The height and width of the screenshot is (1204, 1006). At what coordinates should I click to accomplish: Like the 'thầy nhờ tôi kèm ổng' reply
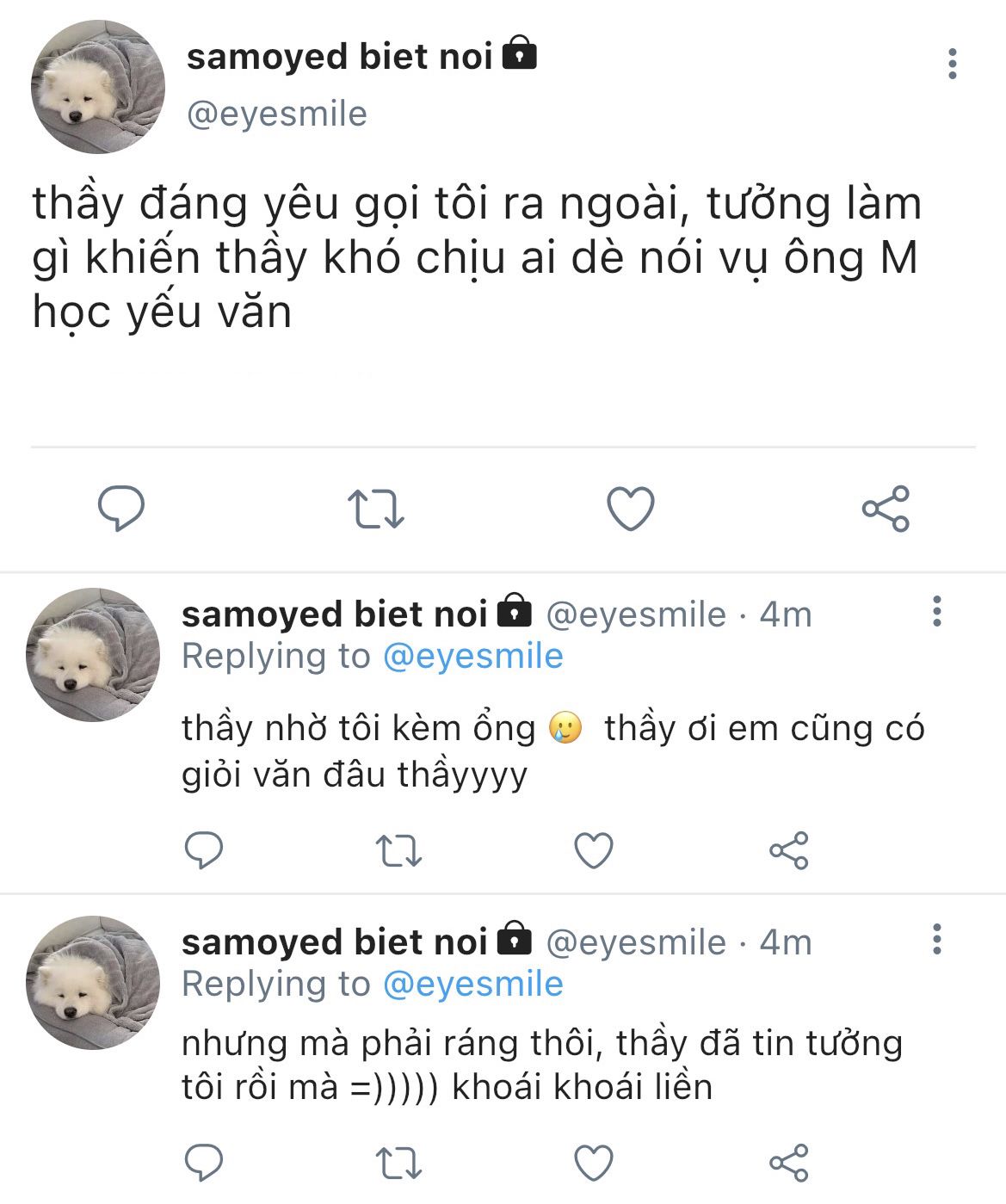594,850
